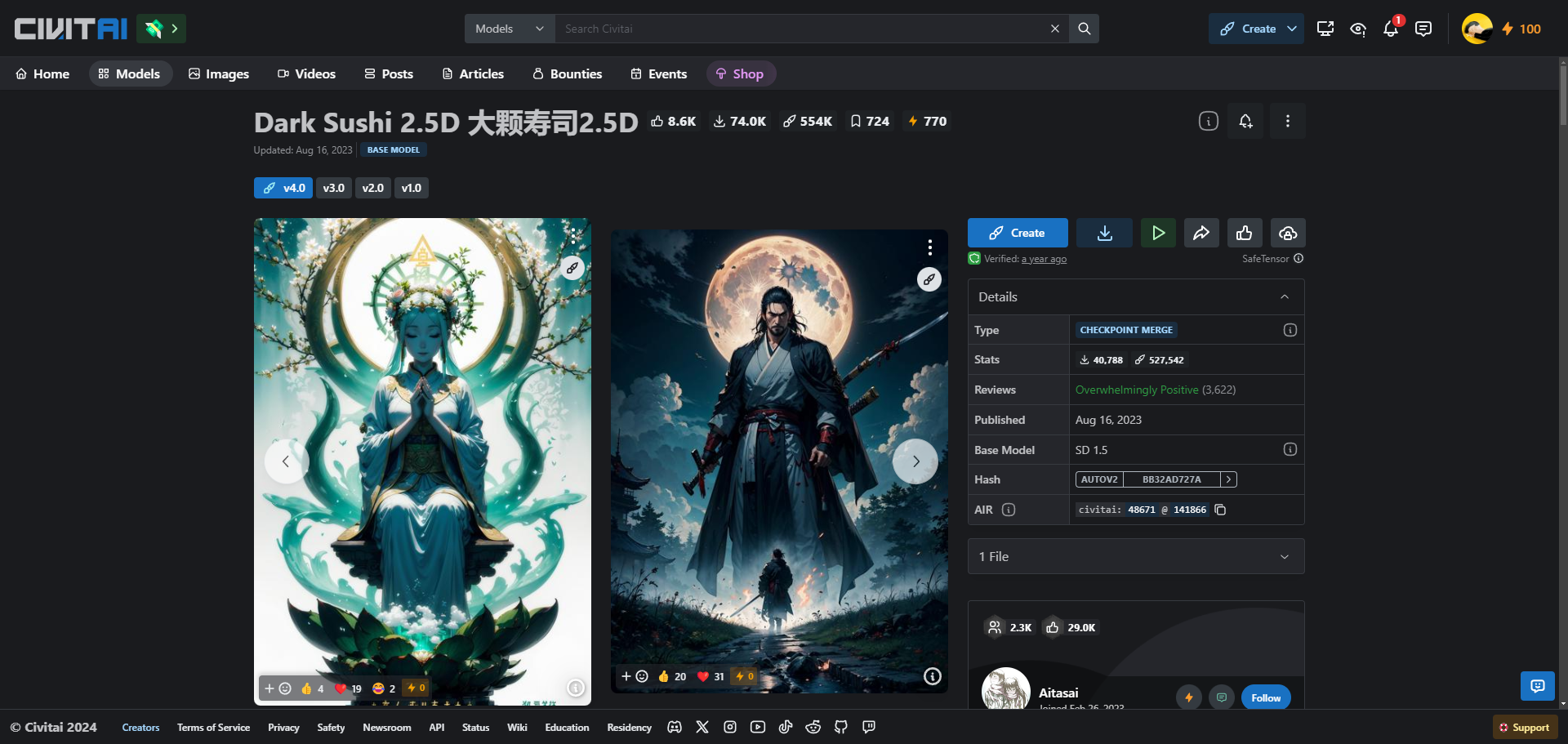Remix the samurai image via brush icon
Screen dimensions: 1568x744
click(929, 279)
